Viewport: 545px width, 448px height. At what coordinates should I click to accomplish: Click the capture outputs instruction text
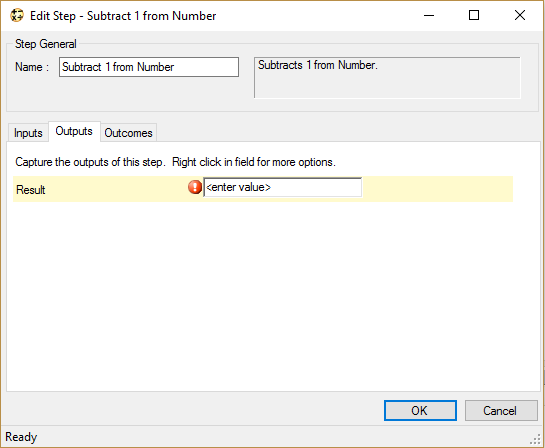pyautogui.click(x=176, y=162)
